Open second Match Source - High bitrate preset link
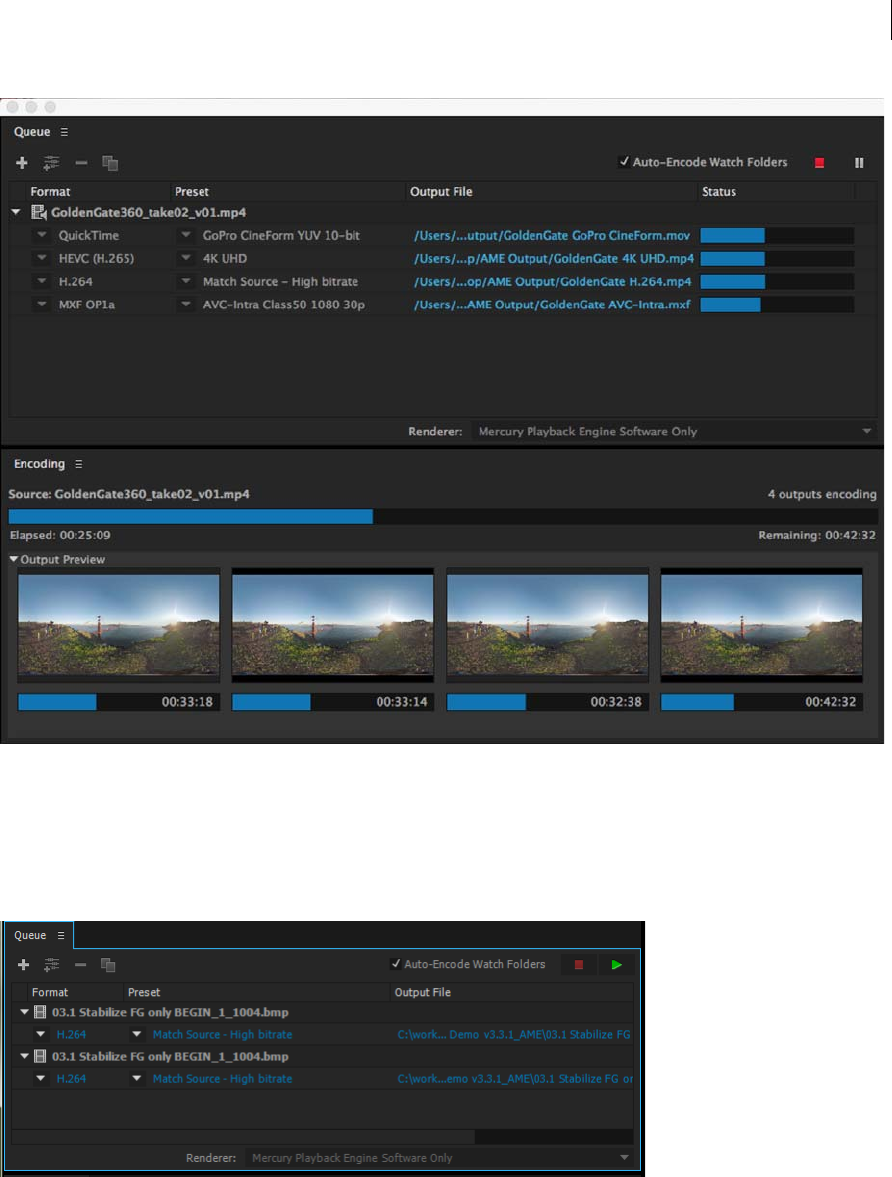892x1177 pixels. pyautogui.click(x=222, y=1079)
